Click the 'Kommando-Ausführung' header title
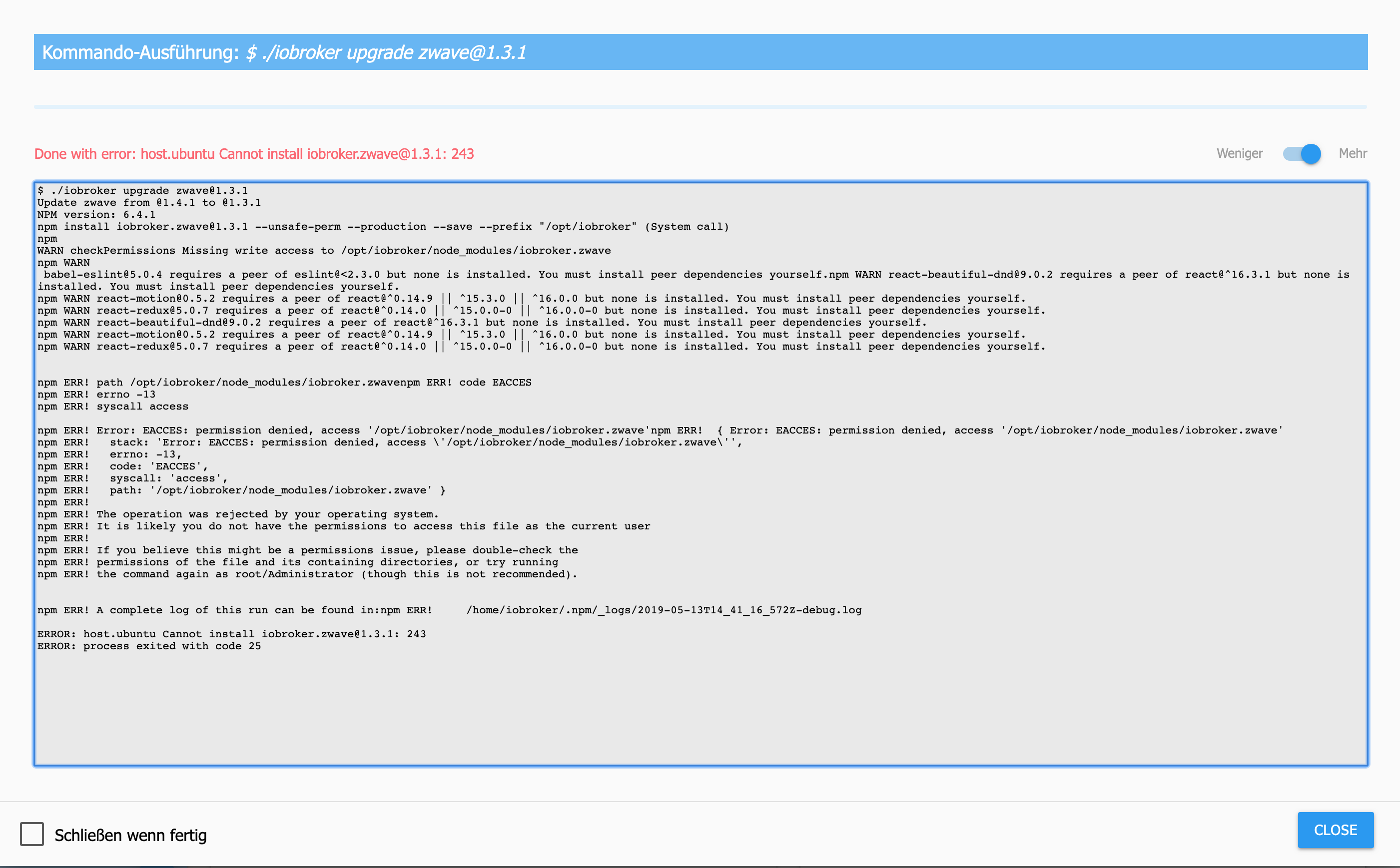This screenshot has width=1400, height=868. coord(140,52)
